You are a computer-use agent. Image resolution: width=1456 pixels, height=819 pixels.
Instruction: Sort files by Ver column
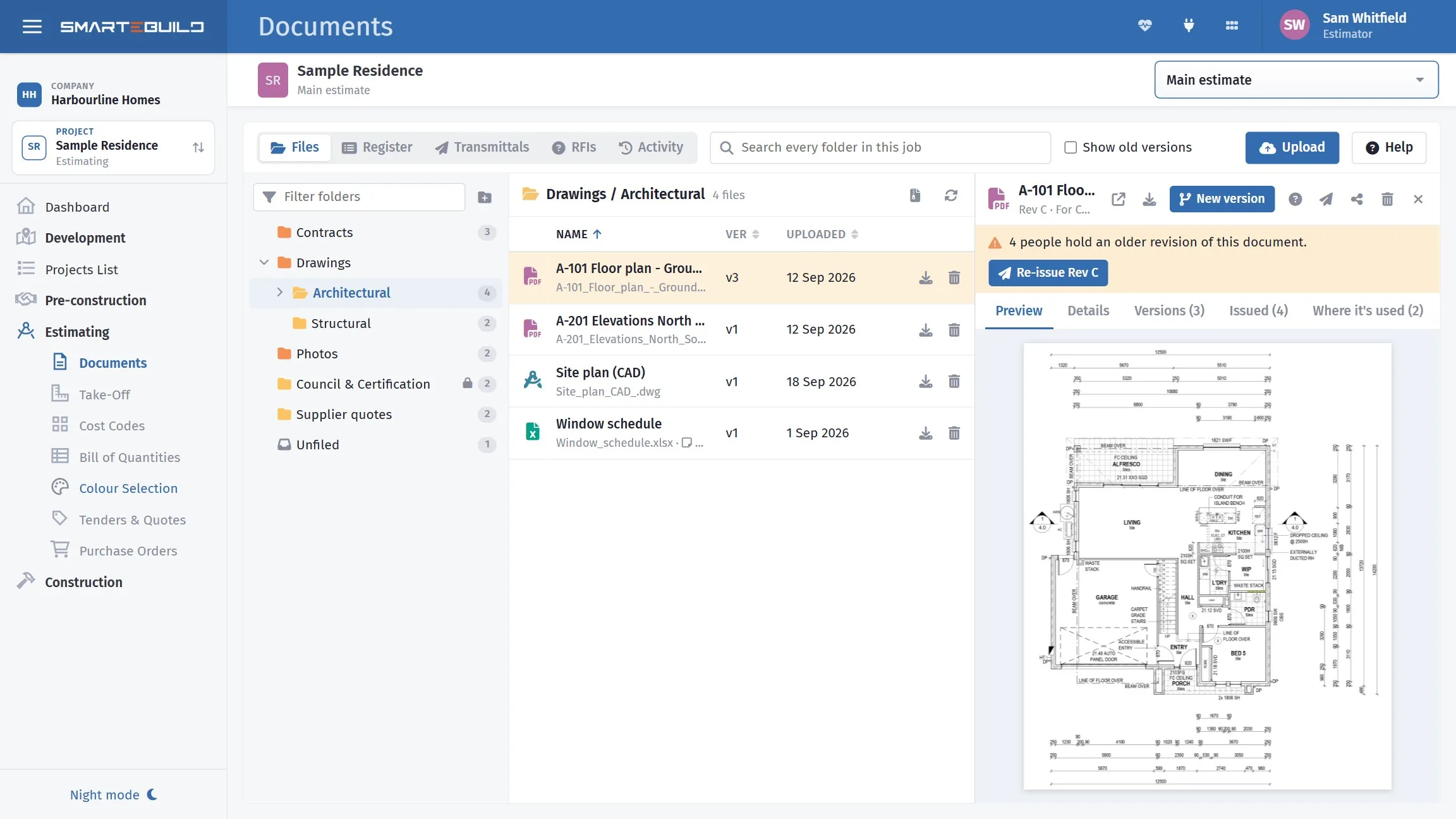(742, 234)
